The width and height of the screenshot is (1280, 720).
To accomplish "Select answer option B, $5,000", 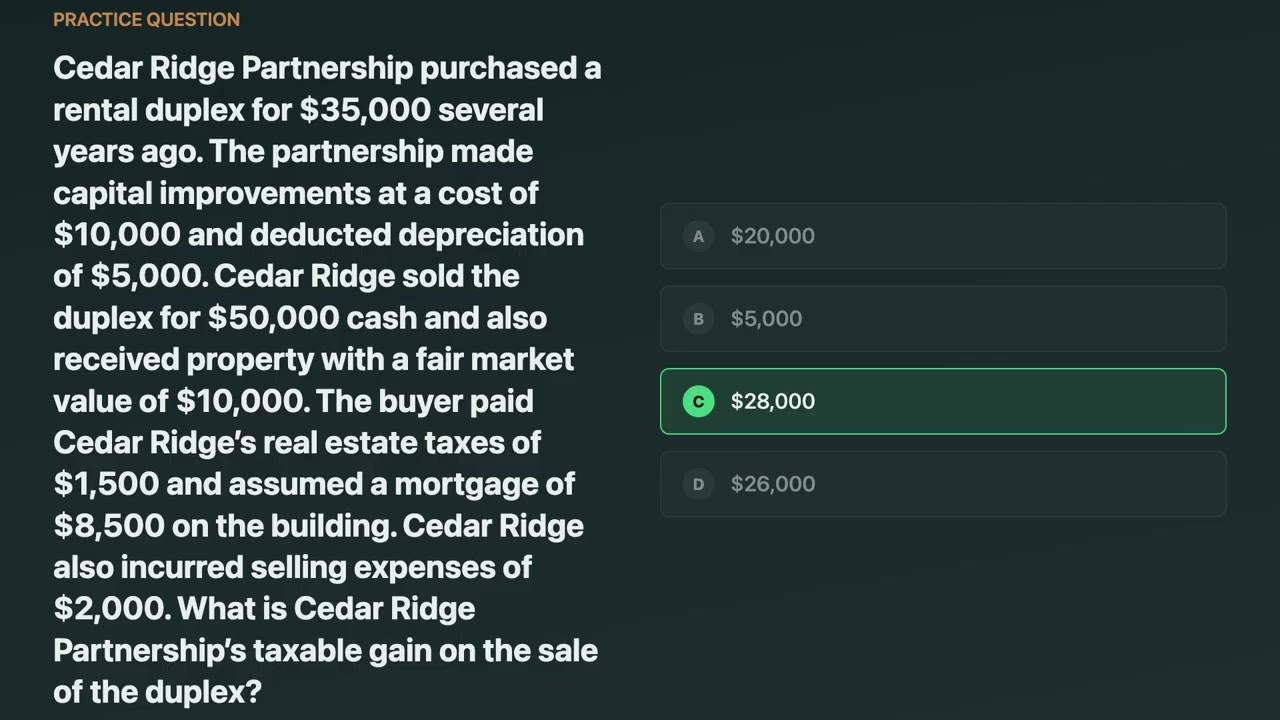I will click(943, 319).
